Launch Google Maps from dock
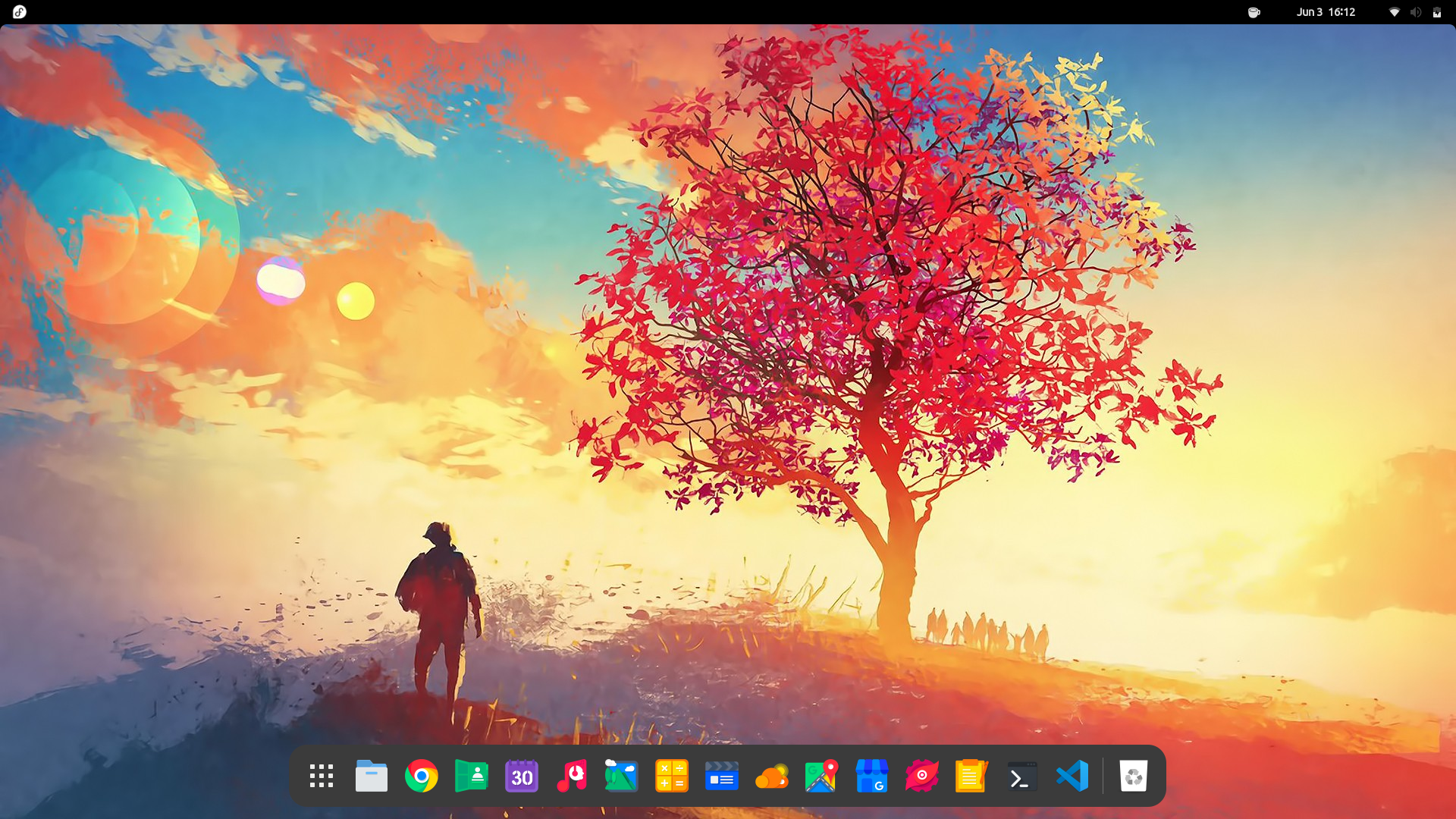Viewport: 1456px width, 819px height. pyautogui.click(x=822, y=776)
